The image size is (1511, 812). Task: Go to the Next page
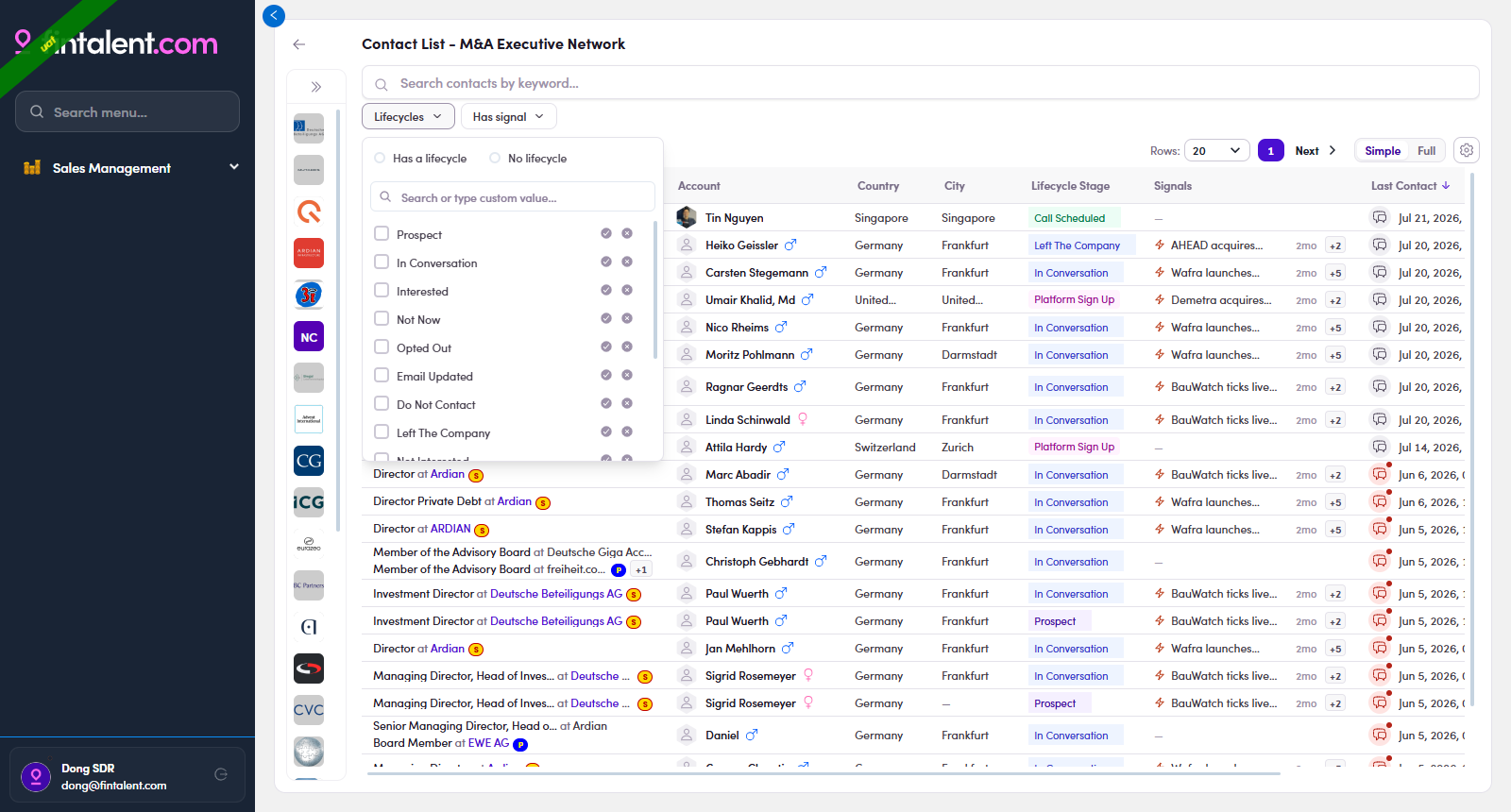tap(1316, 150)
